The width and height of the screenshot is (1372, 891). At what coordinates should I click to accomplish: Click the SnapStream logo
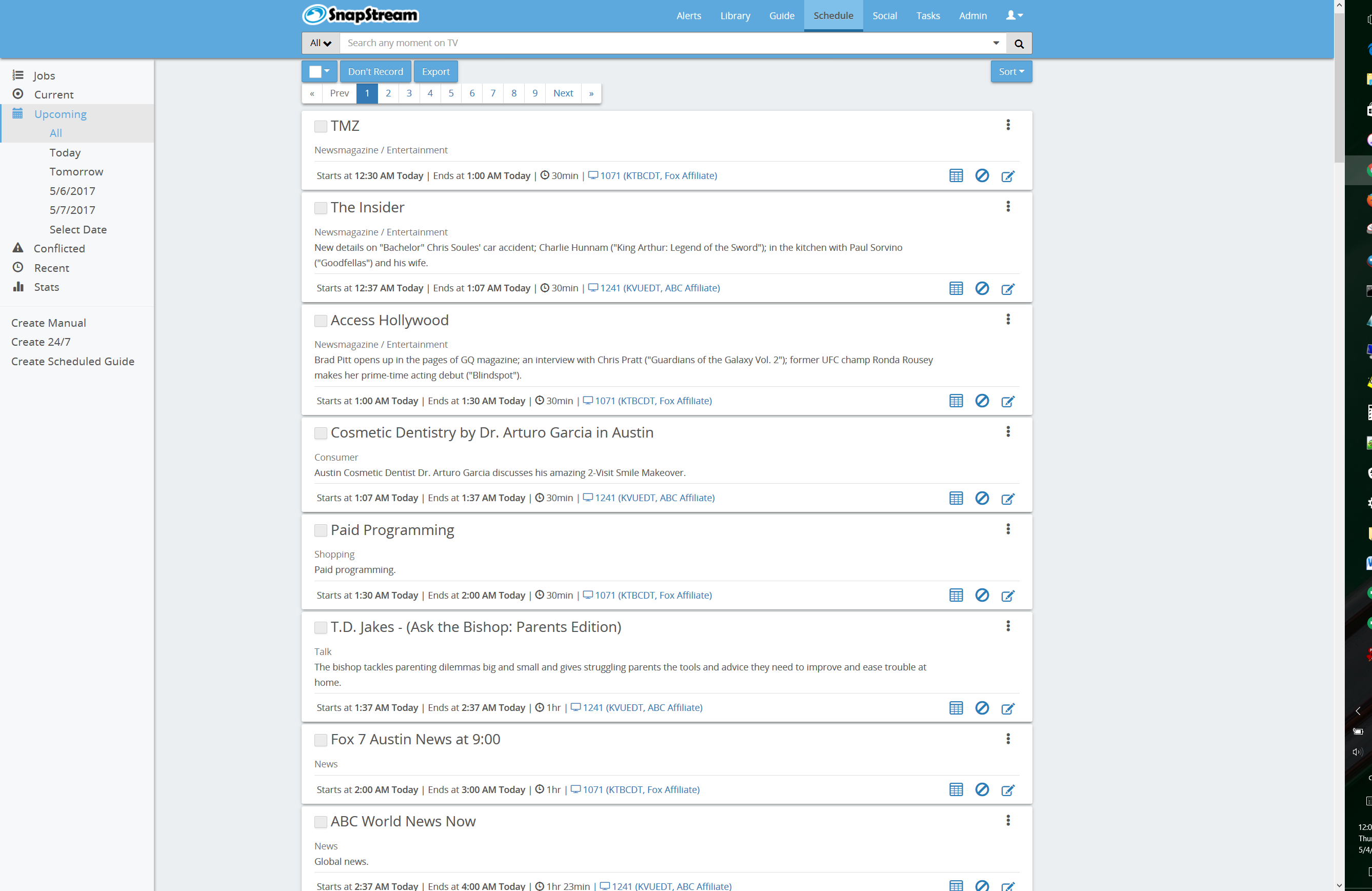[360, 15]
